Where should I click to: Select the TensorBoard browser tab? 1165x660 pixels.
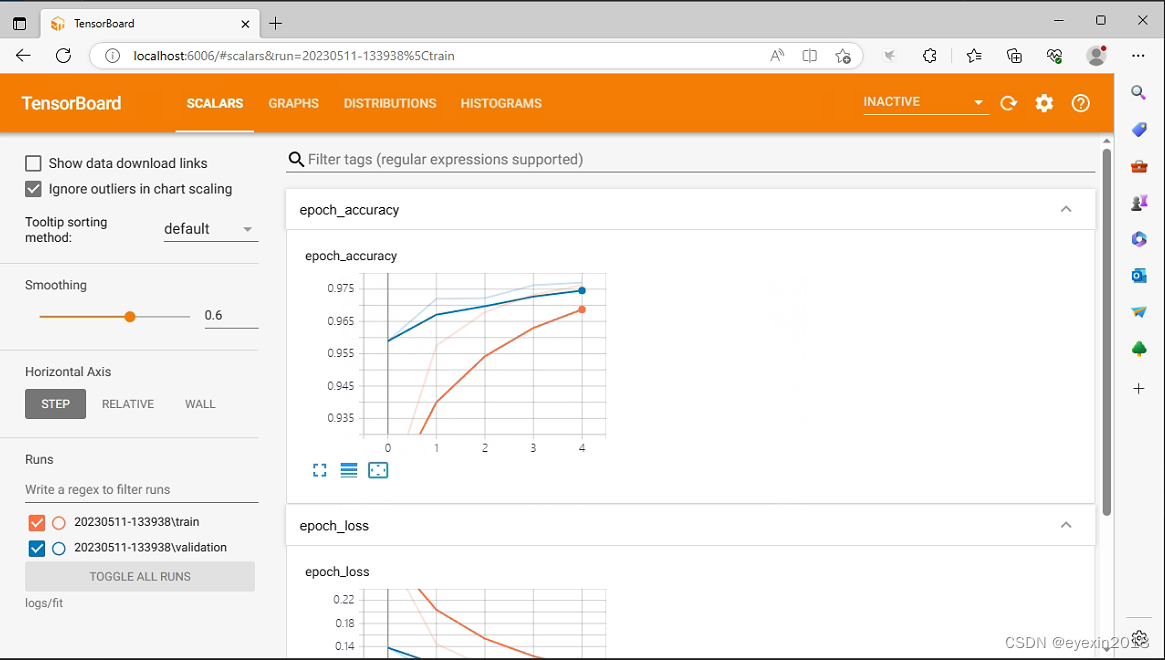(x=149, y=24)
